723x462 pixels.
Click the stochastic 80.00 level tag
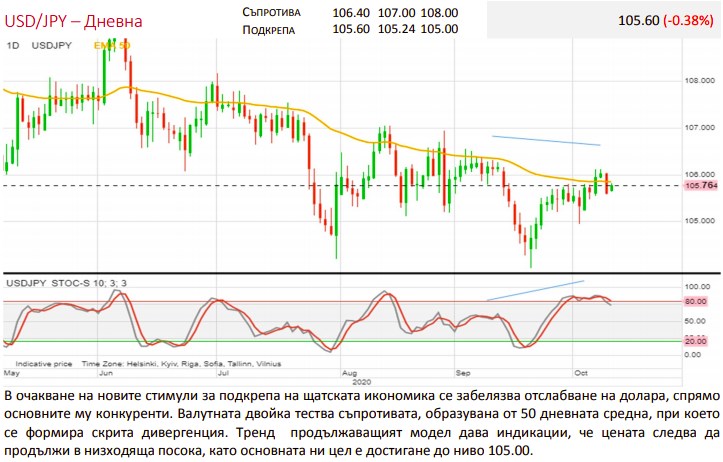click(695, 302)
